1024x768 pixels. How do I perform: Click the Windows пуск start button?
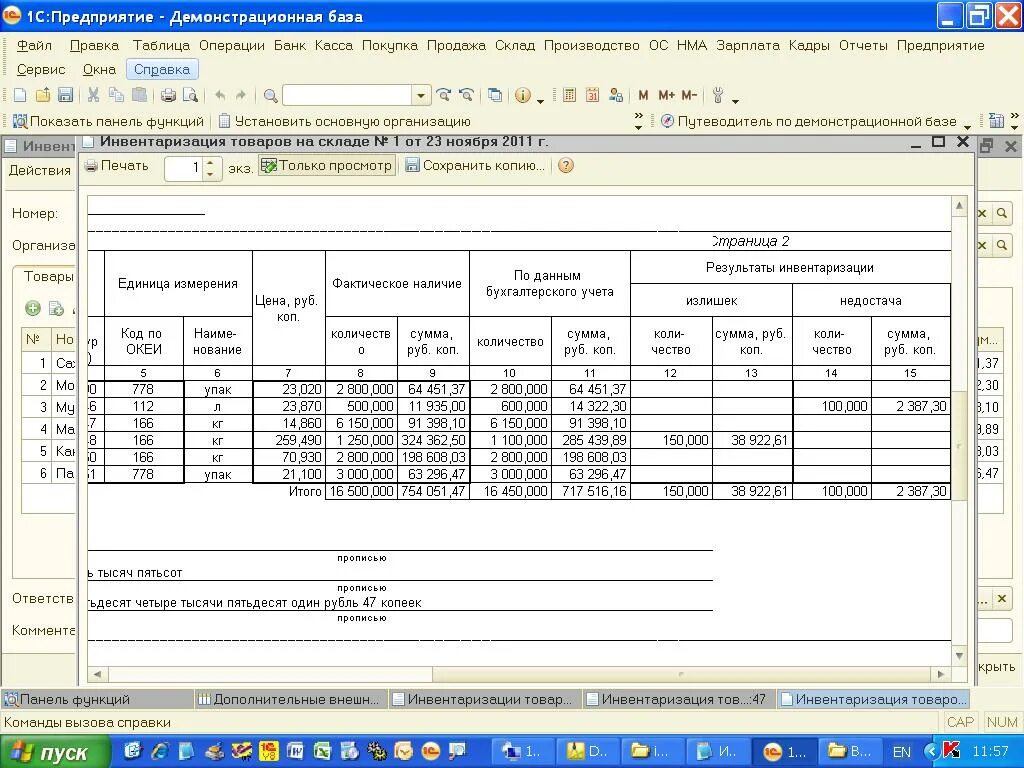click(x=55, y=752)
